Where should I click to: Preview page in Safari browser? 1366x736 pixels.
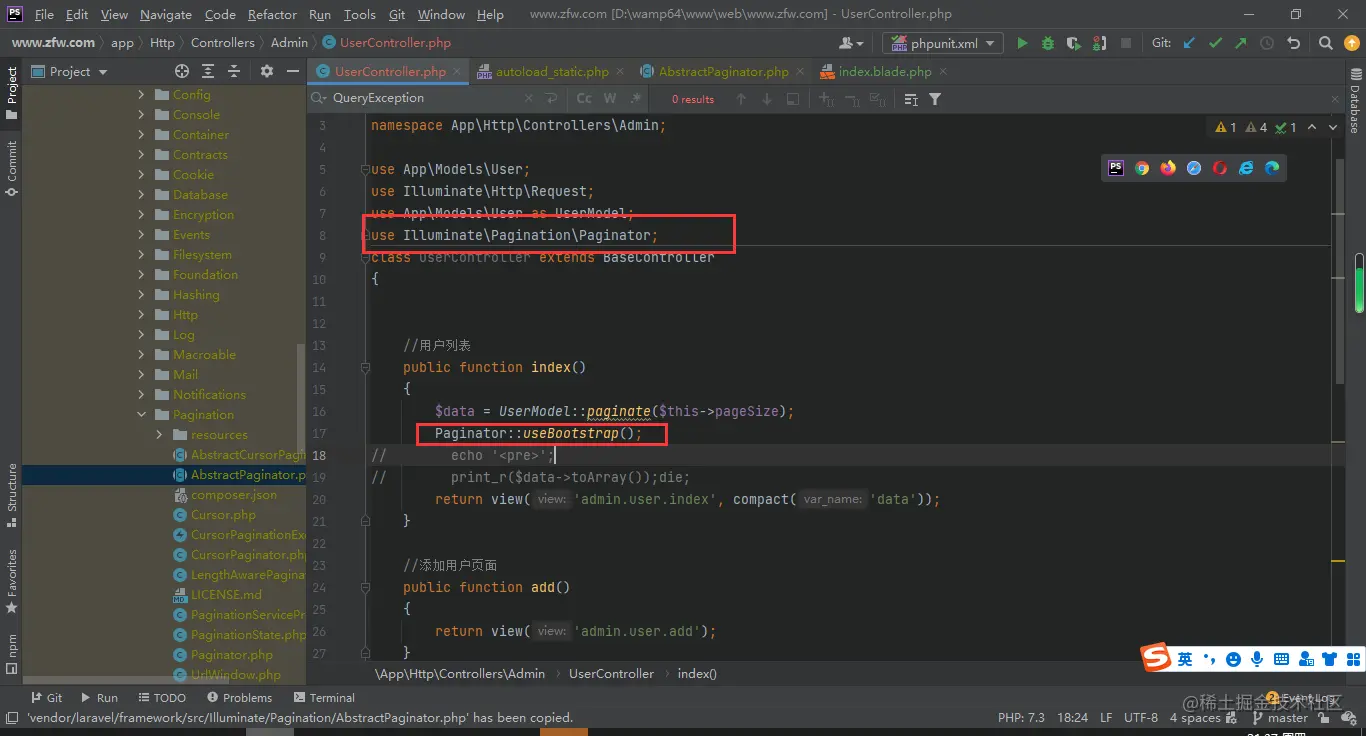click(x=1194, y=168)
